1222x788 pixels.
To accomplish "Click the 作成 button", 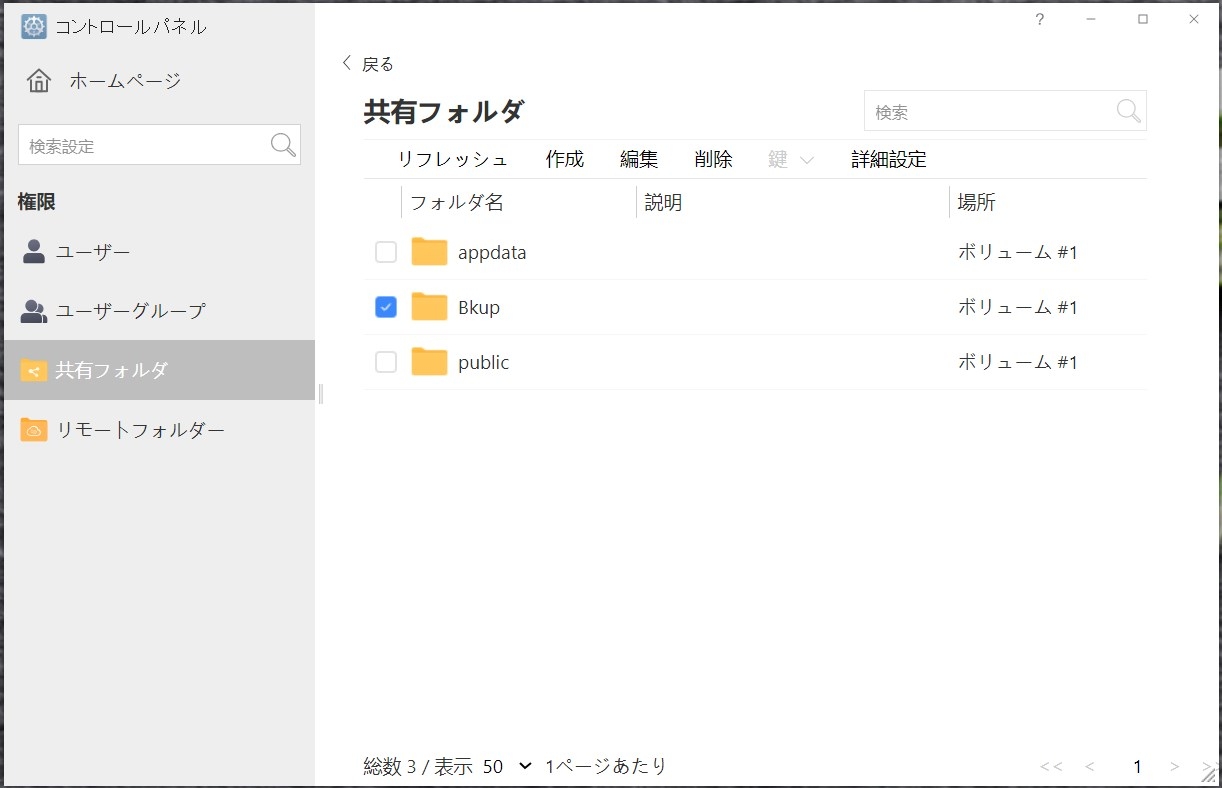I will tap(564, 160).
